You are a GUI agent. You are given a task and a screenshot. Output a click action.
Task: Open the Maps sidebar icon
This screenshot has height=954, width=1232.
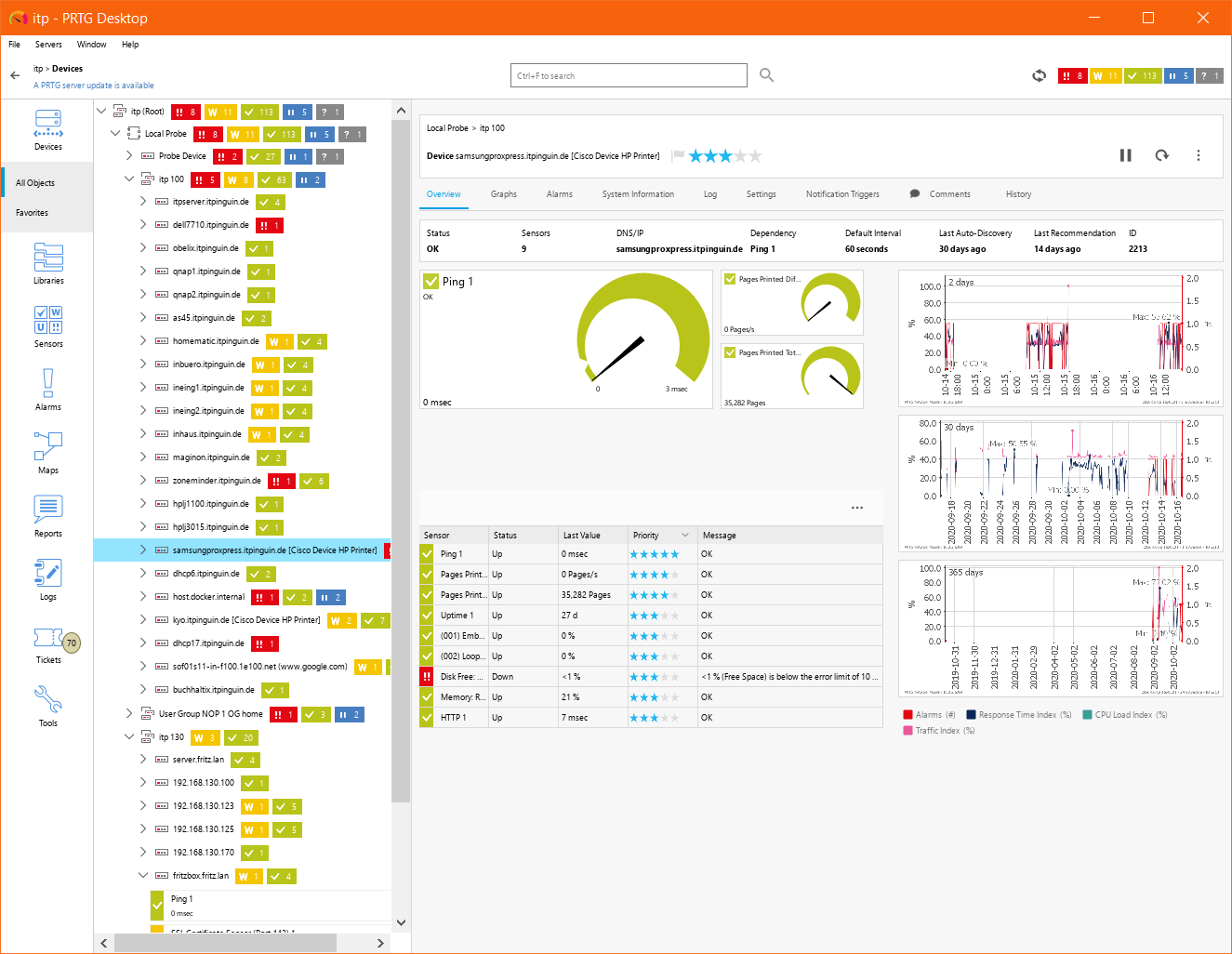pos(48,453)
